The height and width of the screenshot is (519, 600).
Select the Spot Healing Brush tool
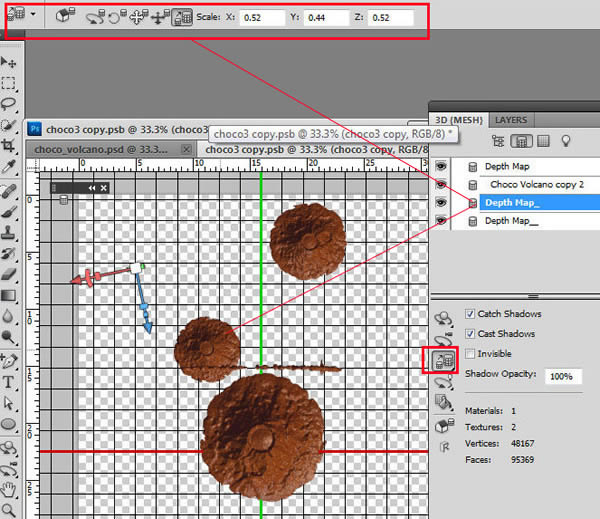(x=9, y=191)
